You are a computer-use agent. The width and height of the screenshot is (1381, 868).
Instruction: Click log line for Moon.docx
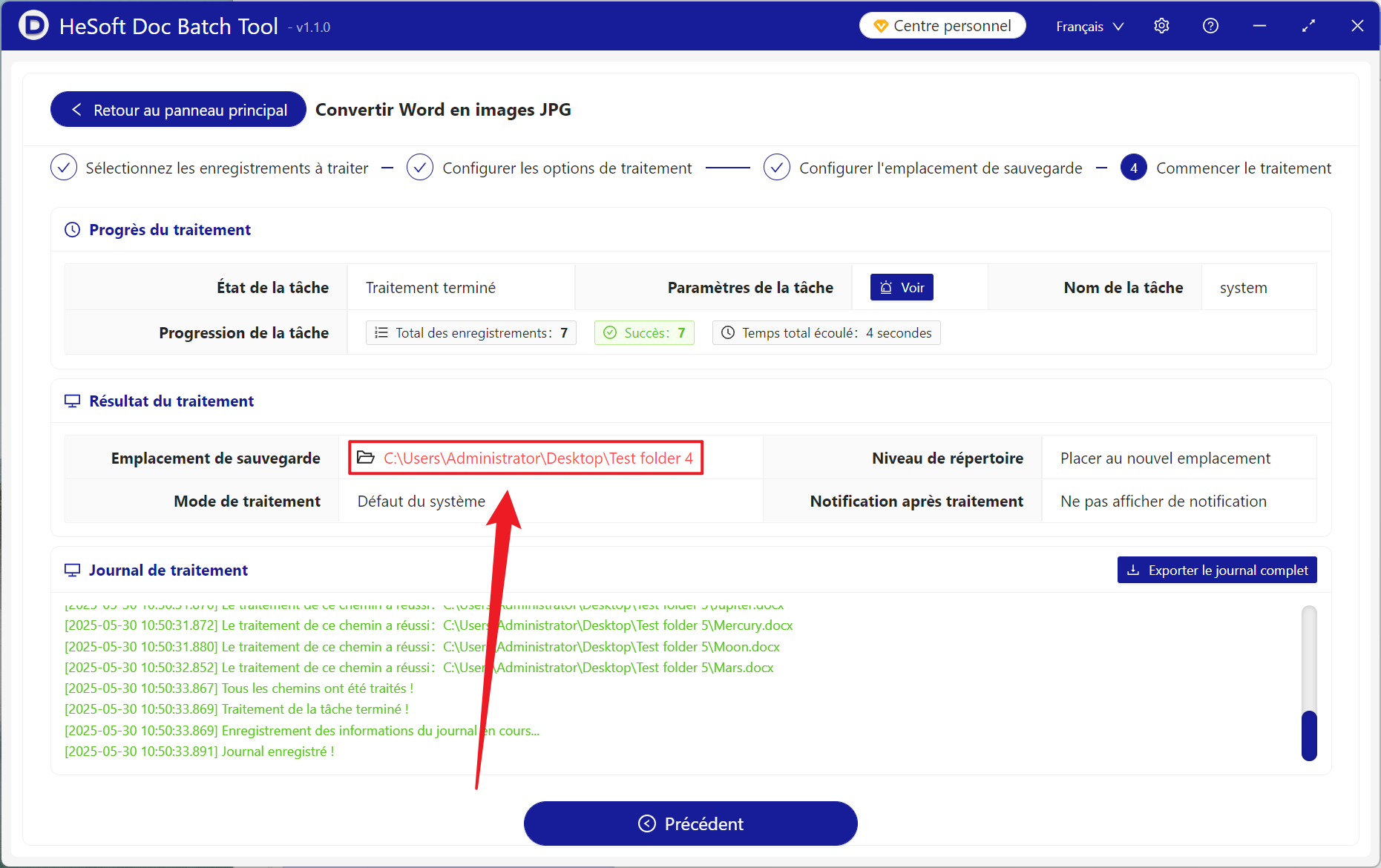[422, 647]
